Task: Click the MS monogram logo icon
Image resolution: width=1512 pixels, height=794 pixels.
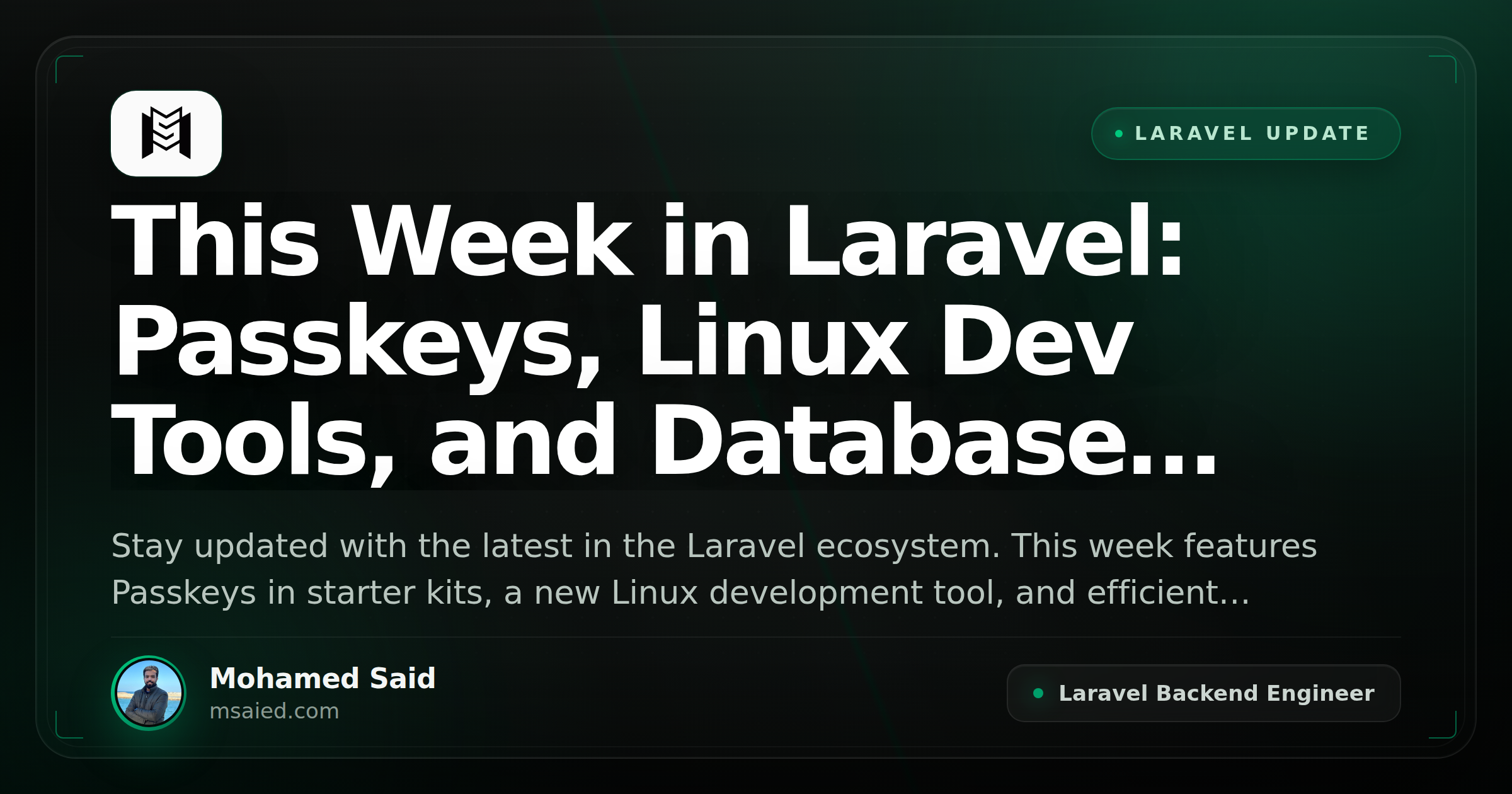Action: (x=166, y=133)
